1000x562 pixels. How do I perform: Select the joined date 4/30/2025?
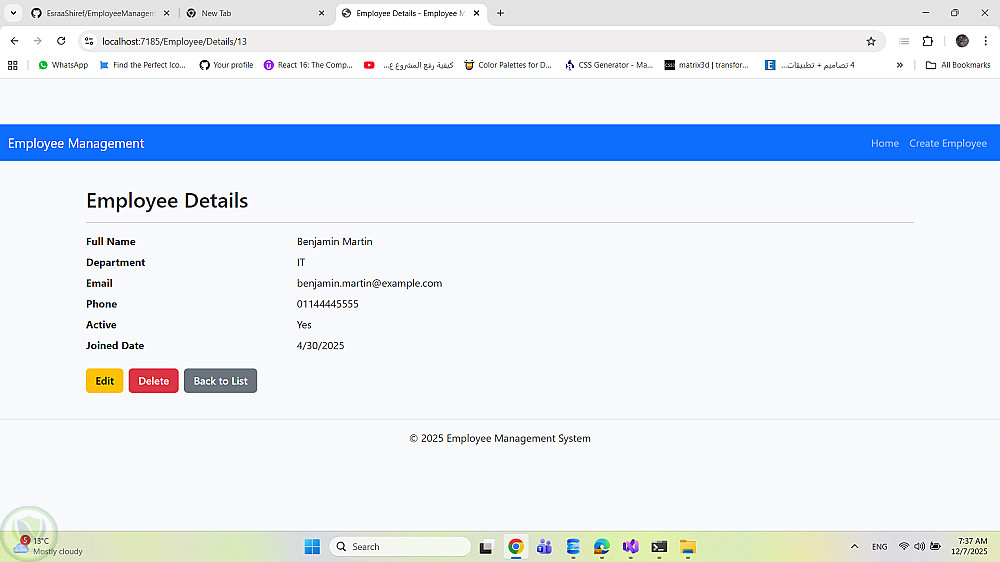[320, 346]
